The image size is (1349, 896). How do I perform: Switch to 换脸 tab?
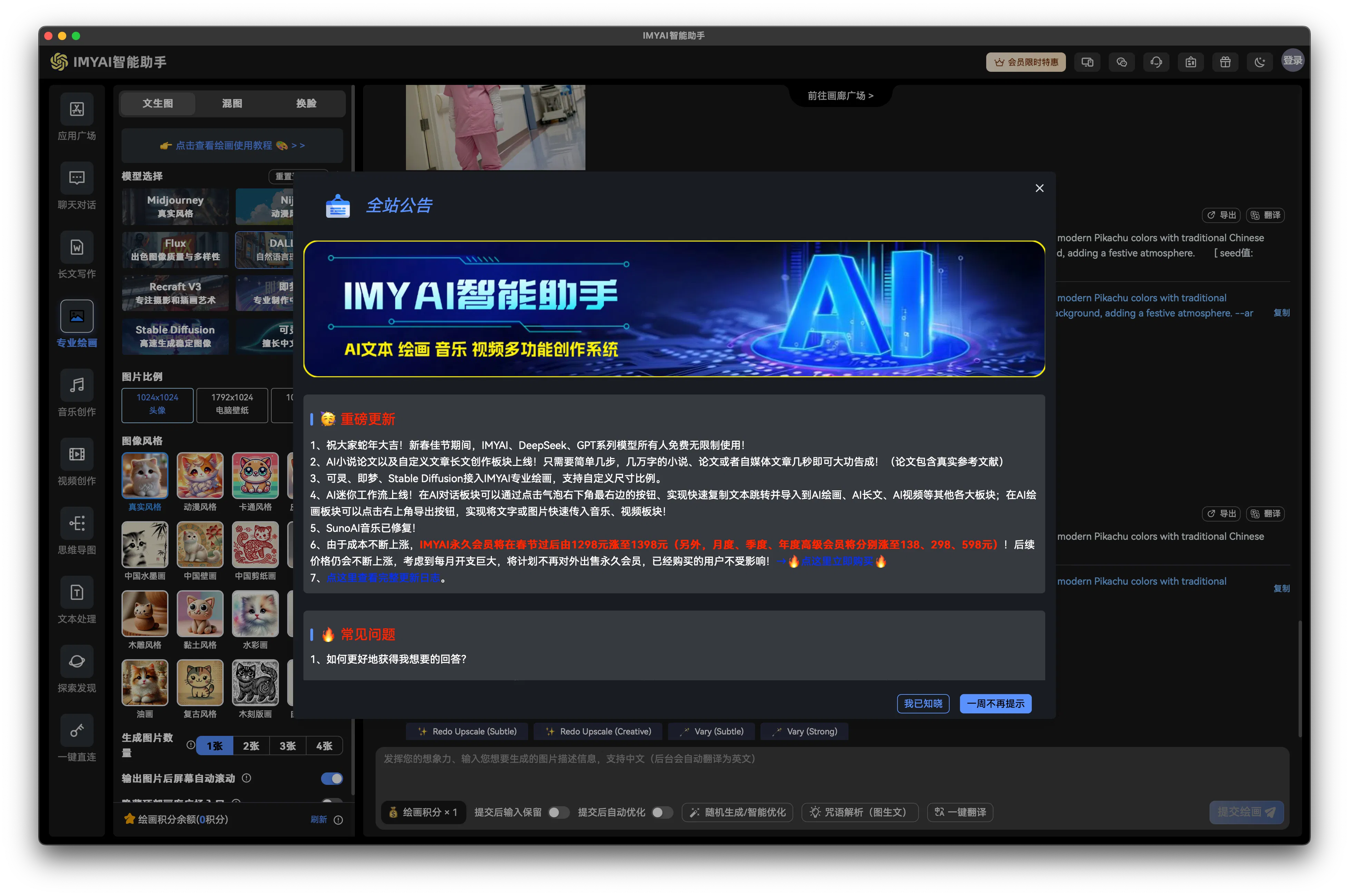(x=306, y=104)
